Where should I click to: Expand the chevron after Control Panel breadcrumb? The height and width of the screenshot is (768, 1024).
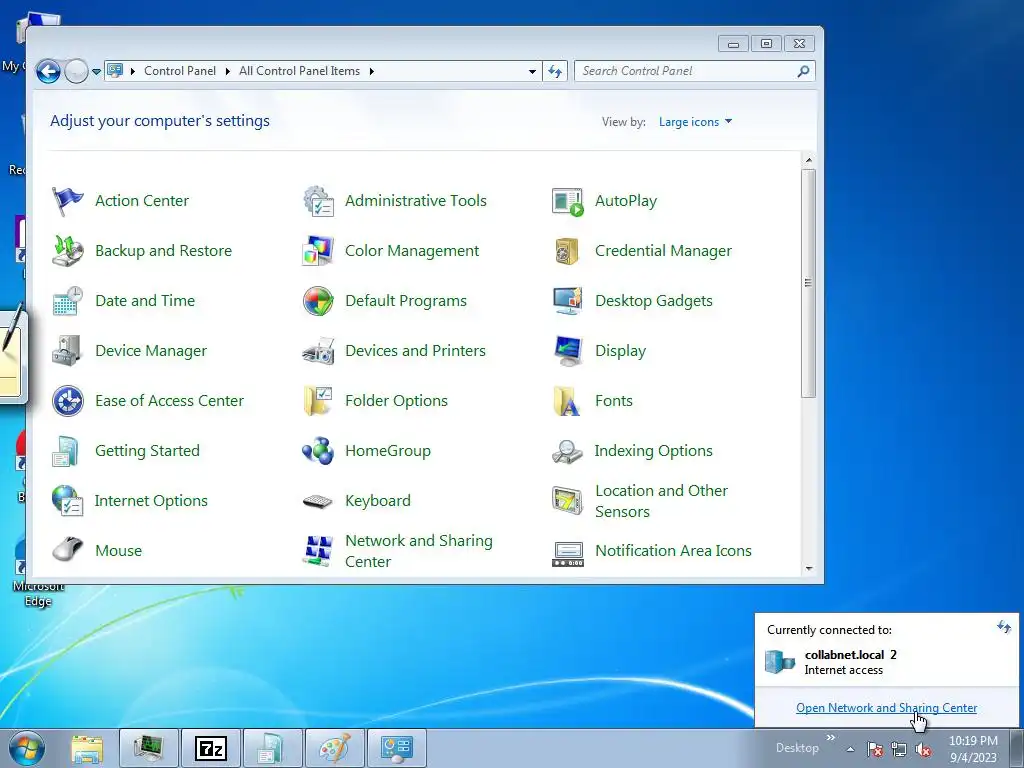click(227, 71)
